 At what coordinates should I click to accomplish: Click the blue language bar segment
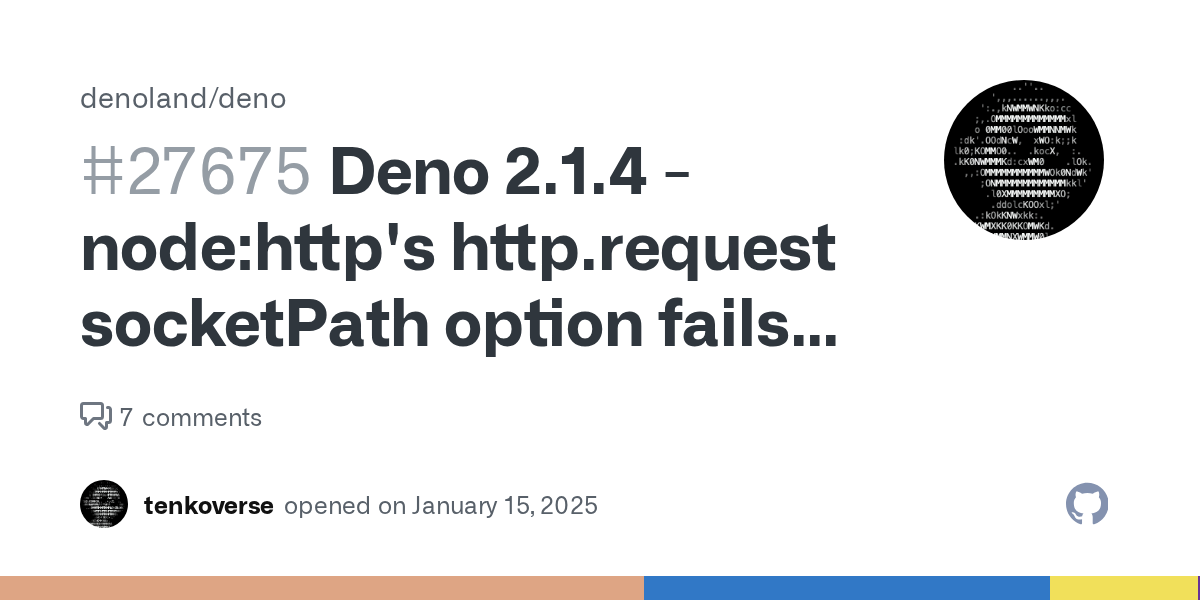point(846,588)
